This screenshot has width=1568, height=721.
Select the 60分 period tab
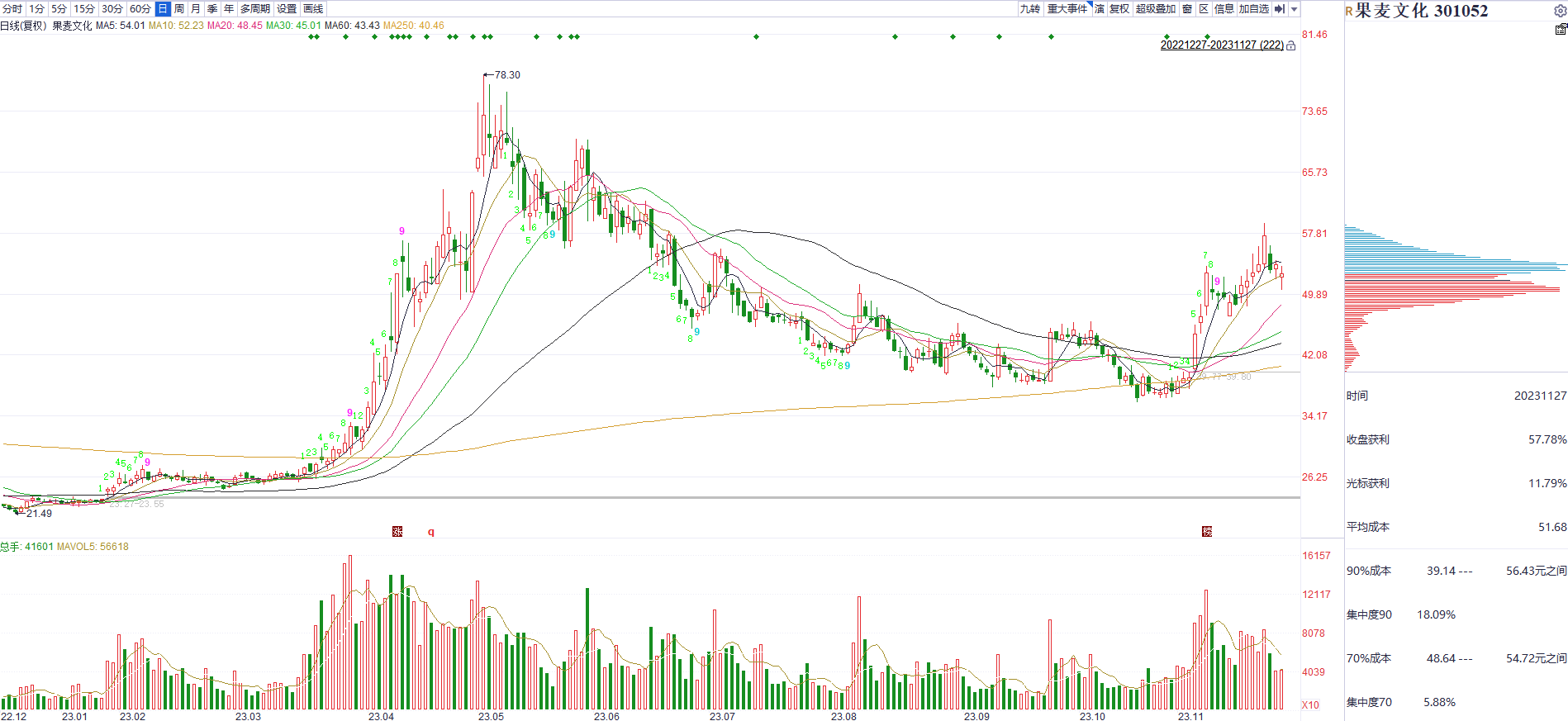coord(140,8)
